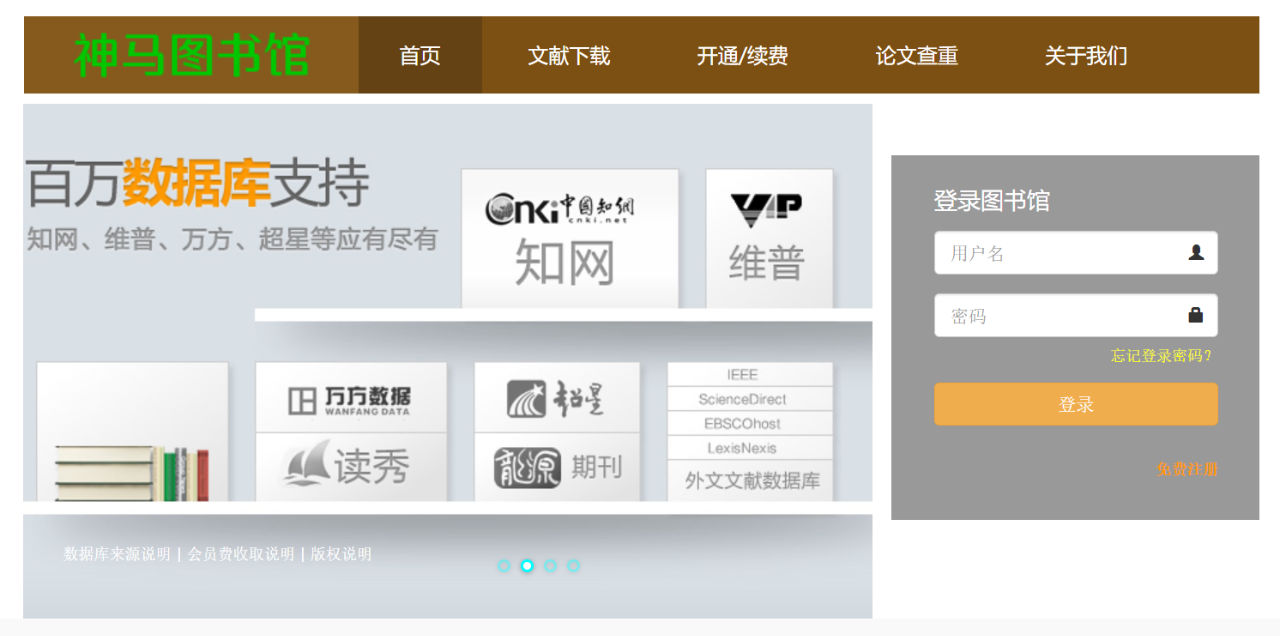1280x636 pixels.
Task: Click the LexisNexis row
Action: pyautogui.click(x=750, y=448)
